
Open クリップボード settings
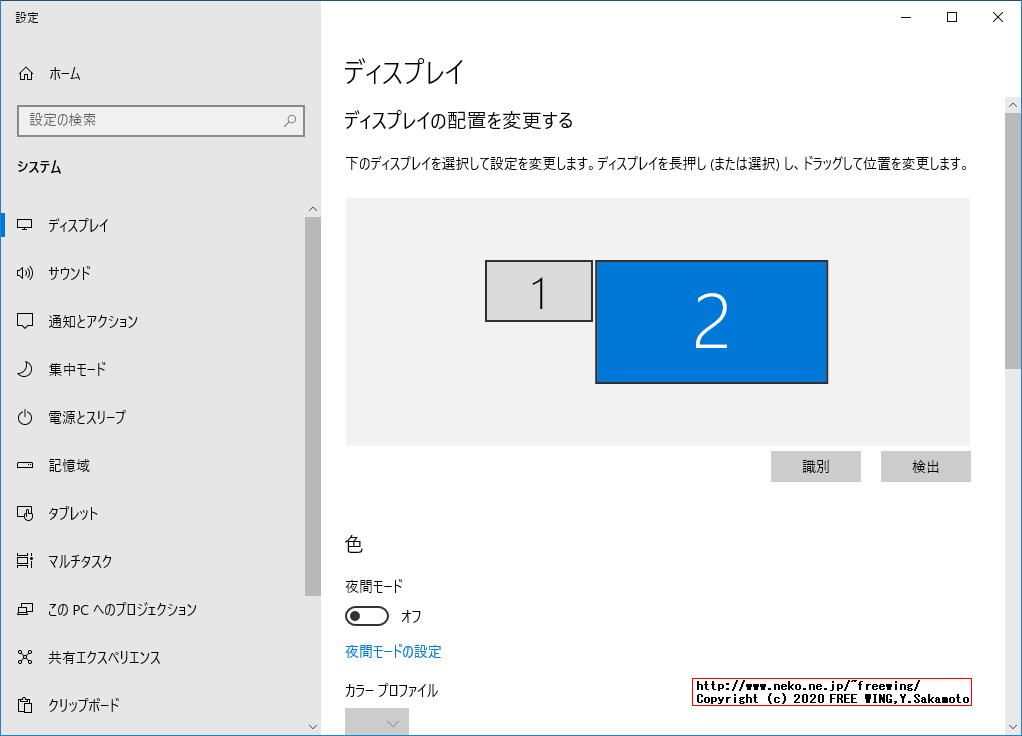(27, 705)
